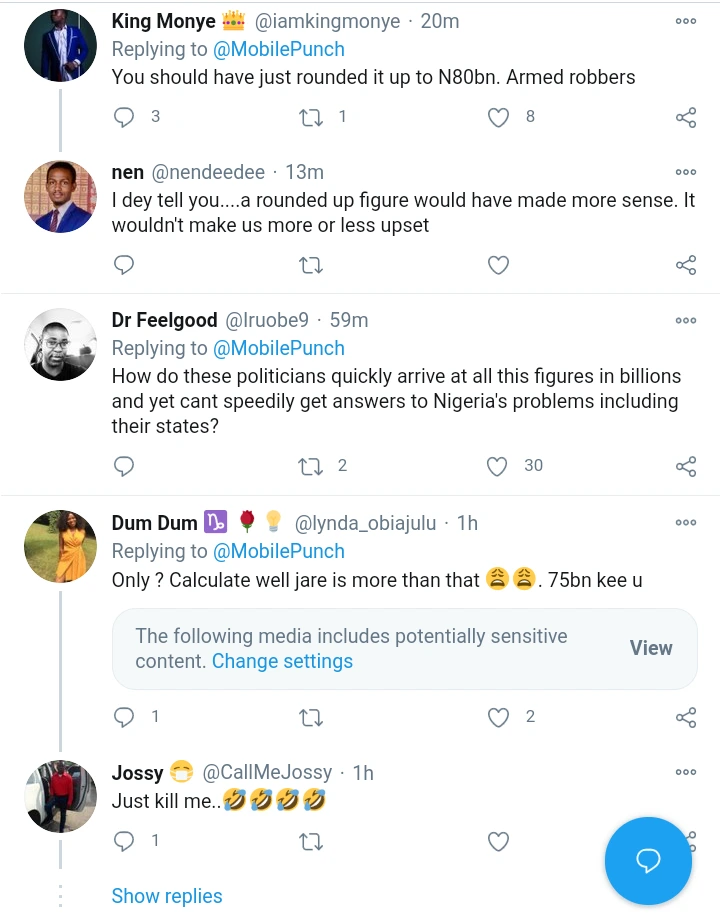This screenshot has width=720, height=918.
Task: Open Dum Dum's profile avatar
Action: [60, 546]
